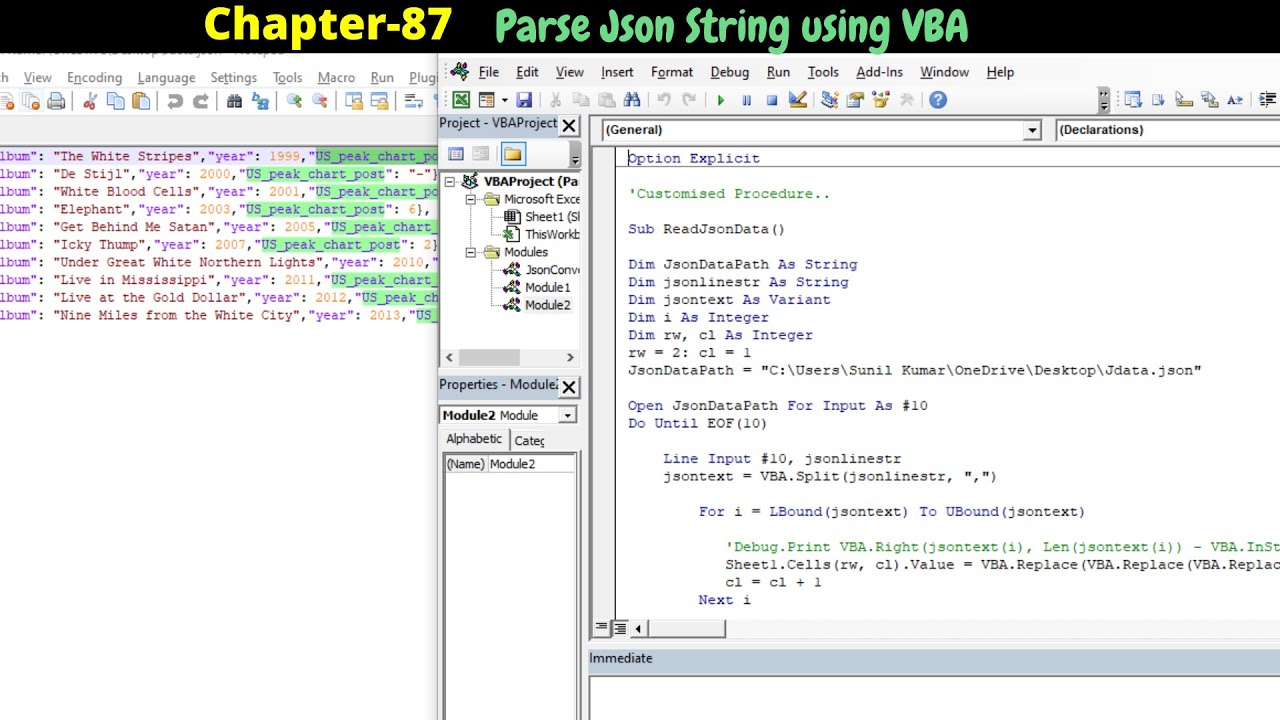1280x720 pixels.
Task: Toggle word wrap in Notepad++ toolbar
Action: coord(414,101)
